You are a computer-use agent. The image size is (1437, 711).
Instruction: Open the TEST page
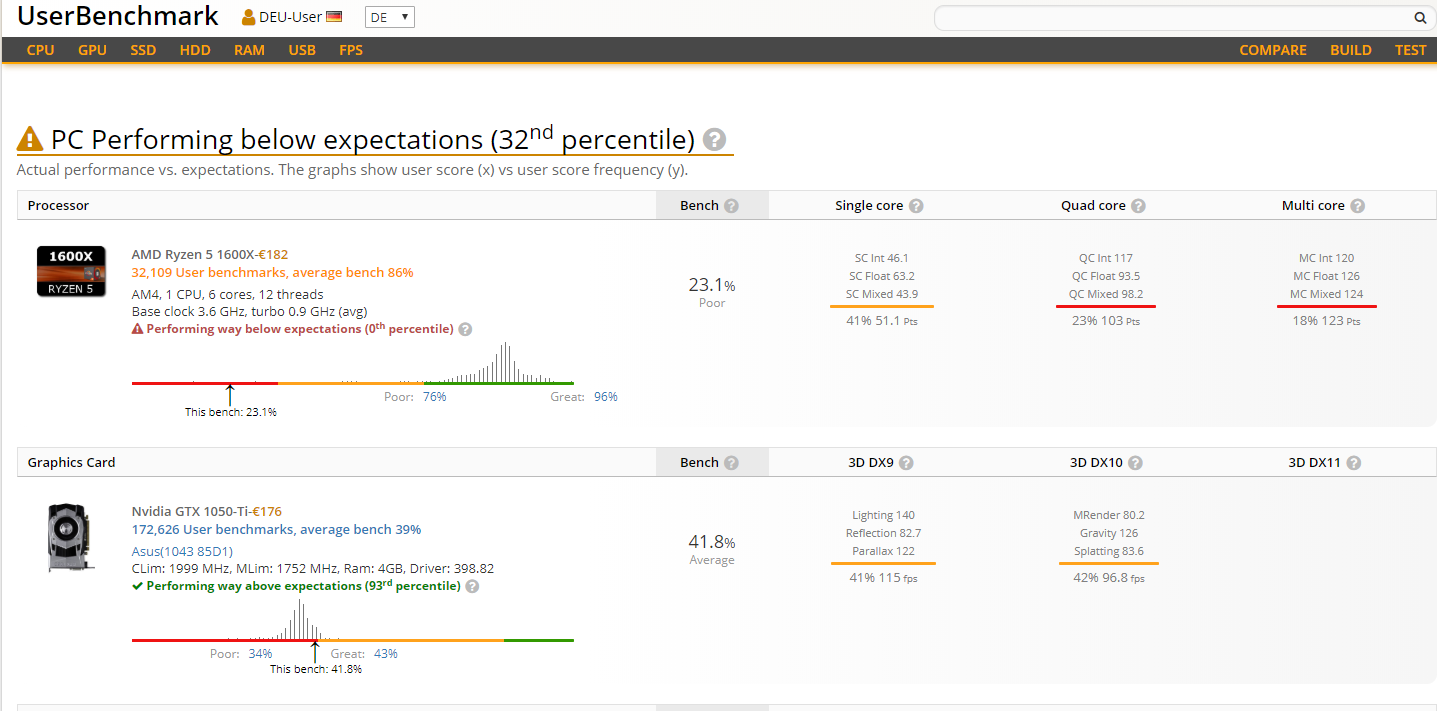pos(1411,50)
